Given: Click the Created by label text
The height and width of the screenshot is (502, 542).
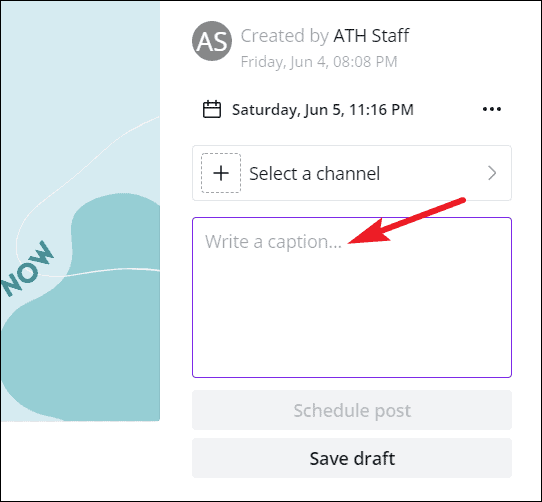Looking at the screenshot, I should coord(284,36).
